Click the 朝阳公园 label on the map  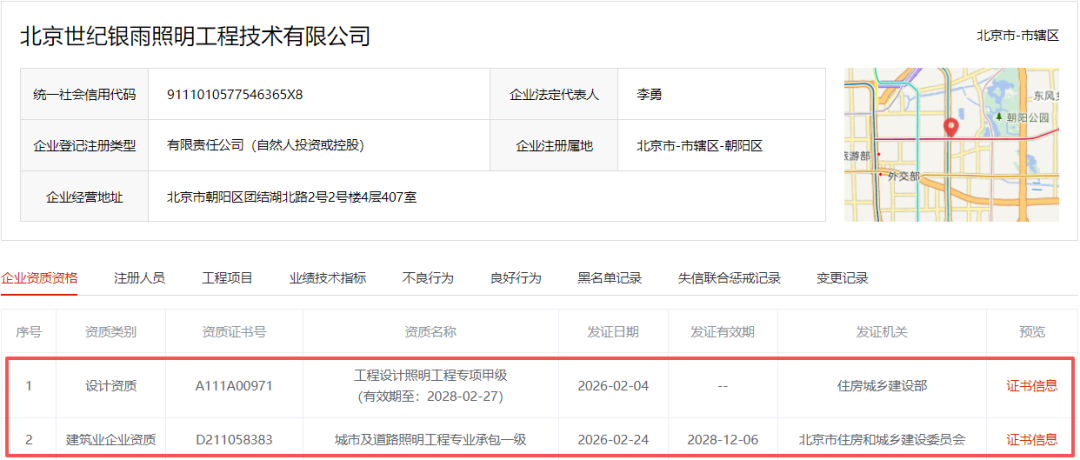click(1028, 118)
